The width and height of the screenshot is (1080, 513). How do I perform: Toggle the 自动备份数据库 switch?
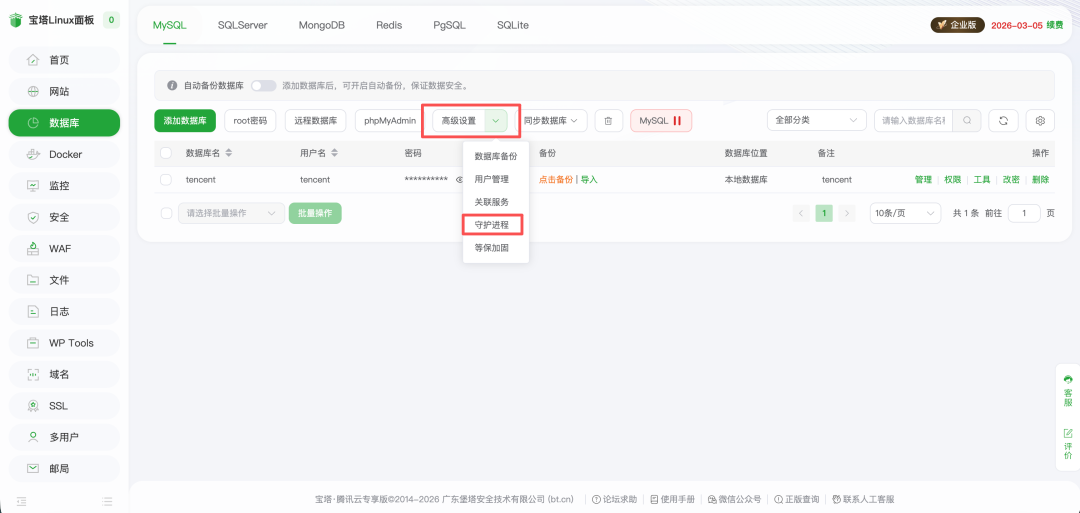click(x=263, y=86)
